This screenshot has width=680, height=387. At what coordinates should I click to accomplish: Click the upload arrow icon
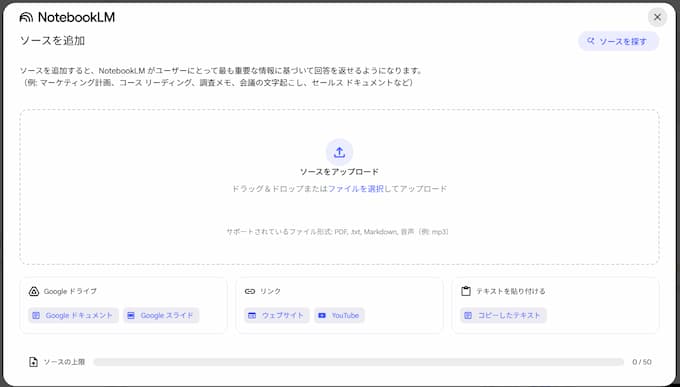tap(340, 152)
